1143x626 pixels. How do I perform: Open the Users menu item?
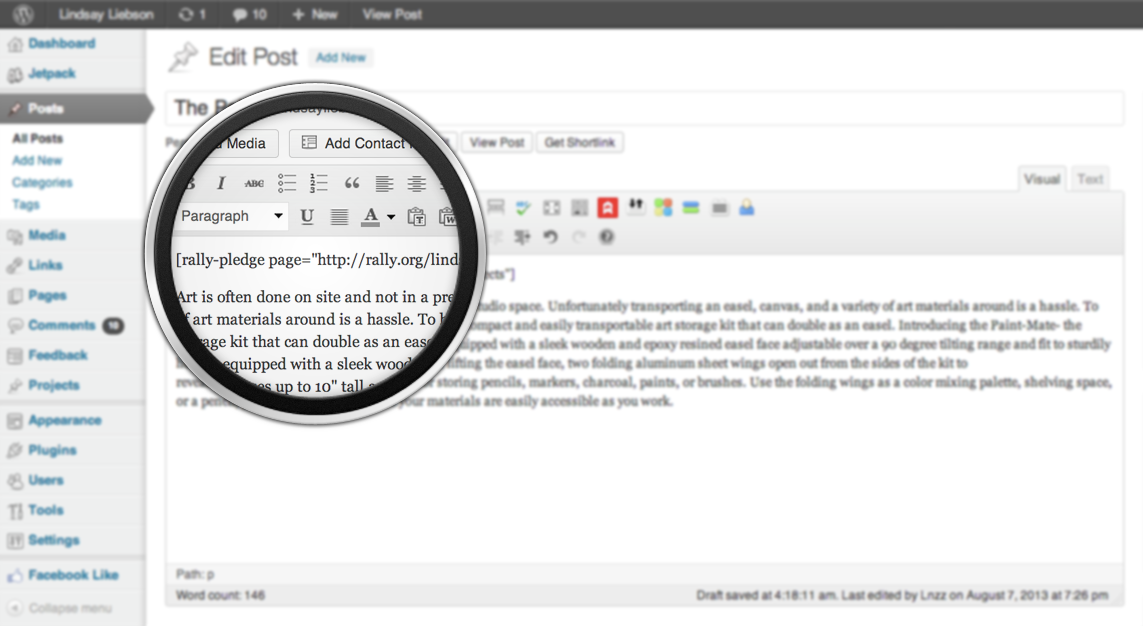tap(46, 480)
